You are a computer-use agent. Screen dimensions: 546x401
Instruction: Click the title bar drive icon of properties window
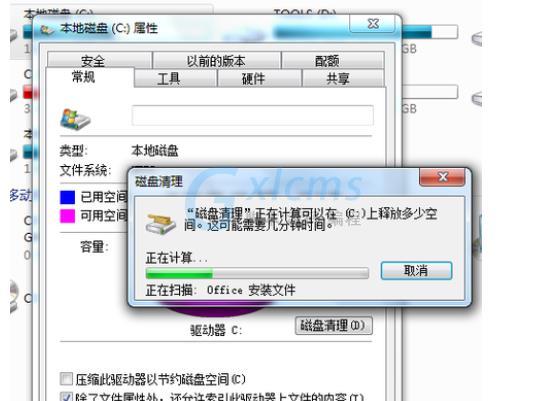coord(47,30)
